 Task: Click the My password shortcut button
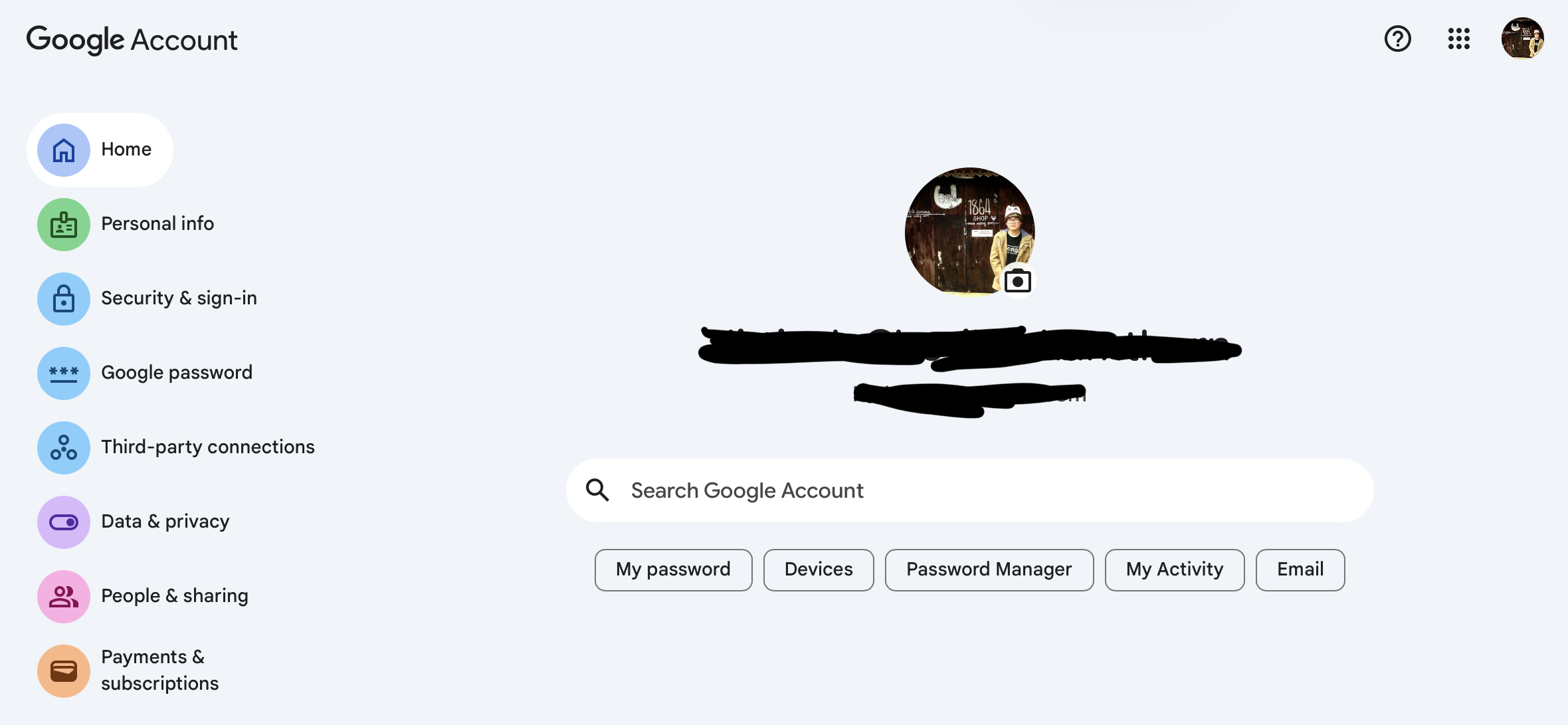point(673,569)
